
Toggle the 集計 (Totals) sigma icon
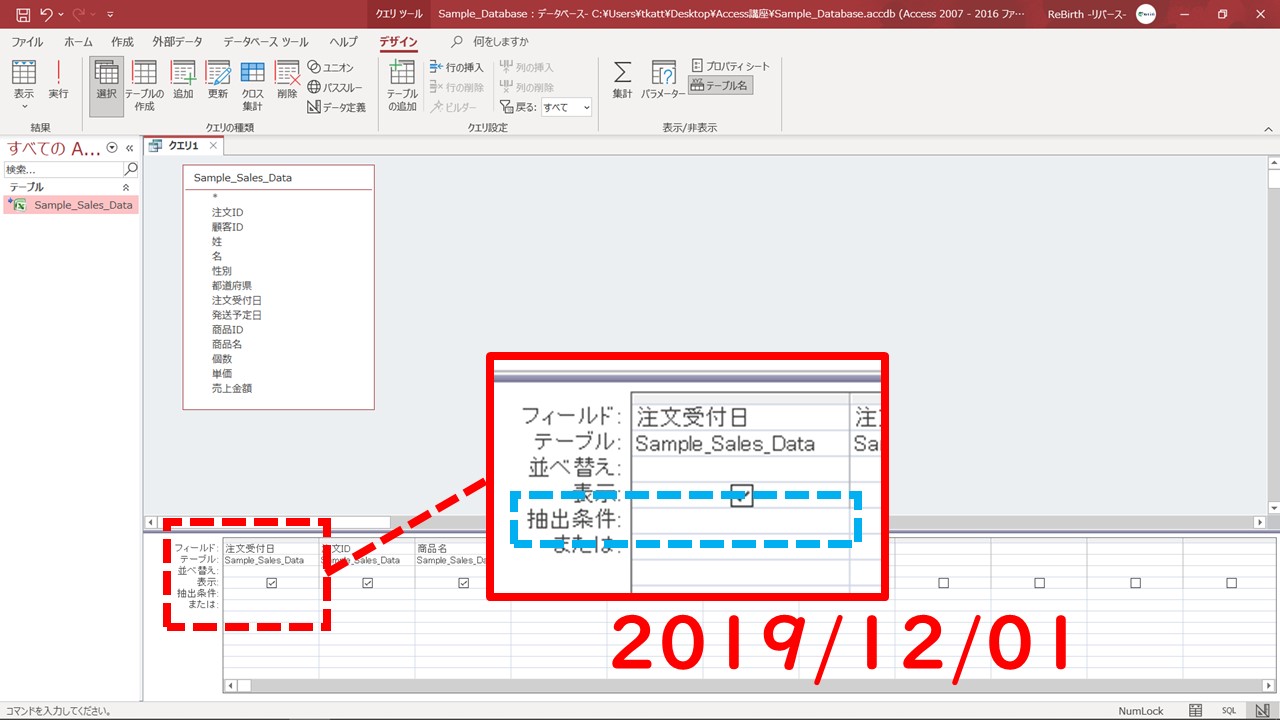pos(622,79)
